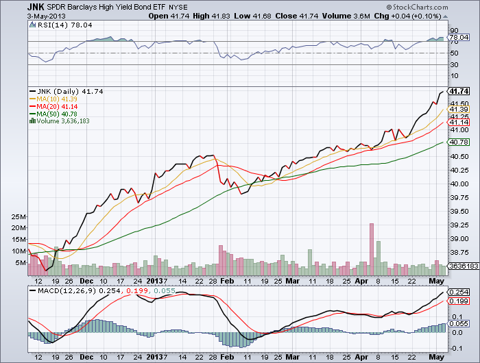Screen dimensions: 480x363
Task: Click the NYSE exchange label
Action: click(178, 7)
